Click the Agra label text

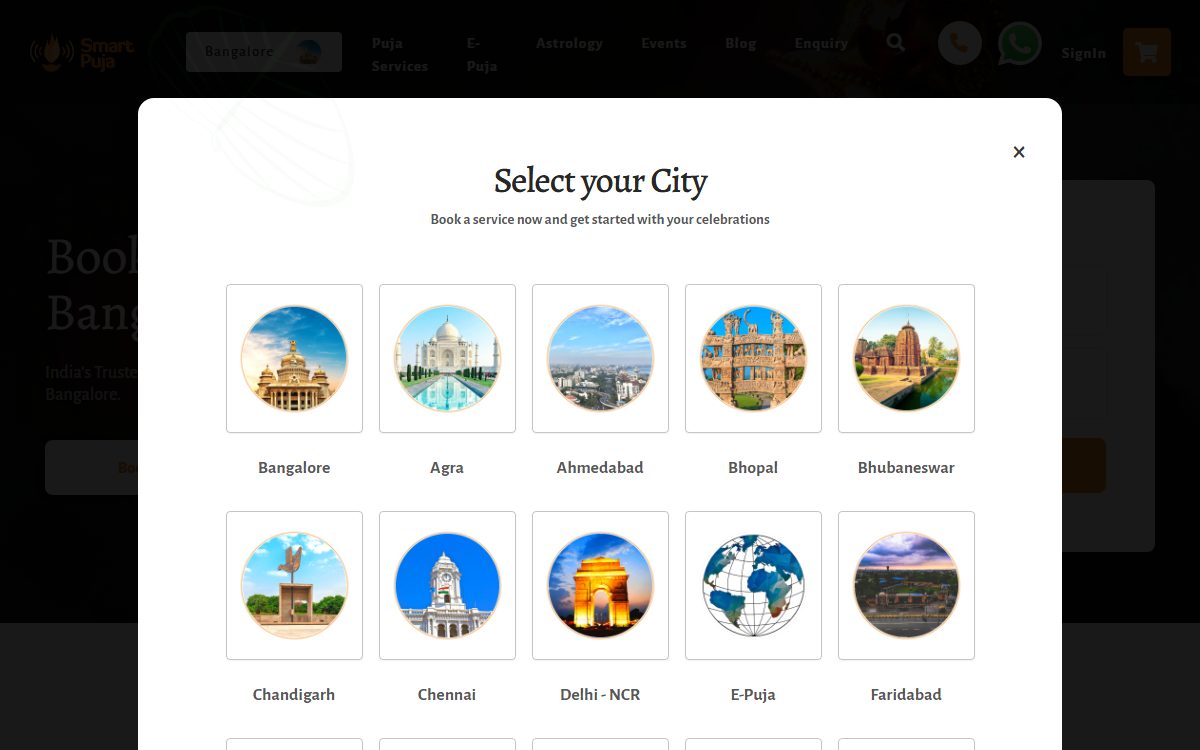click(447, 468)
